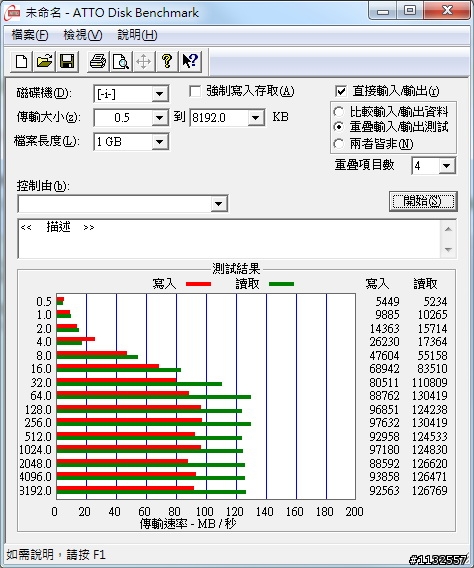This screenshot has width=474, height=568.
Task: Click the 傳輸速率 - MB / 秒 axis label
Action: [x=188, y=524]
